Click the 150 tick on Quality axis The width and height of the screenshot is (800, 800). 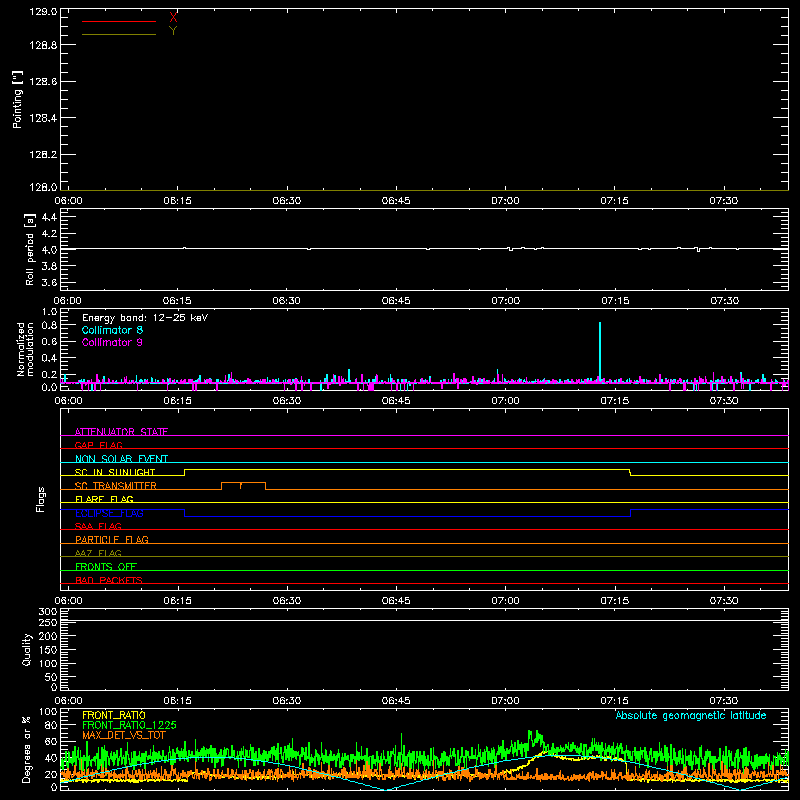click(x=47, y=650)
